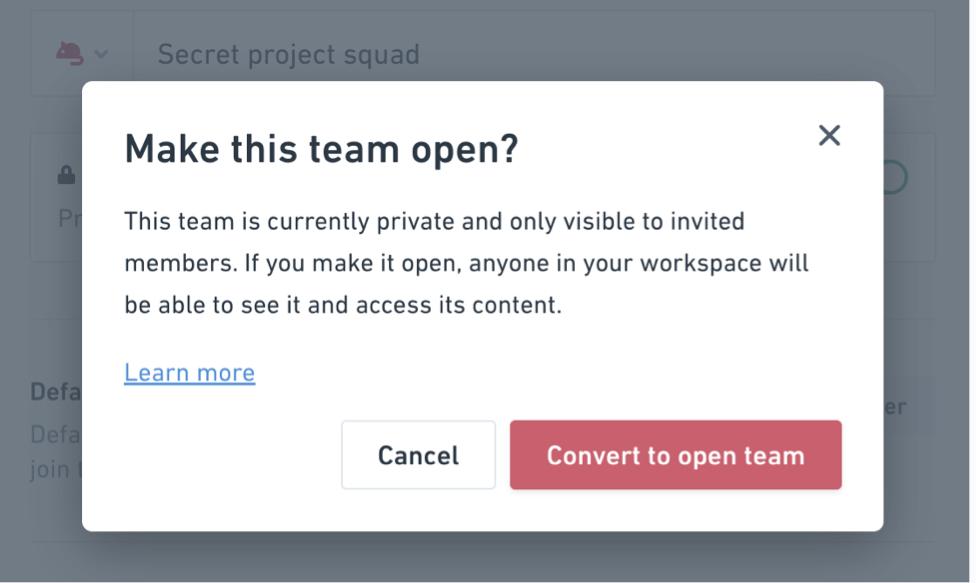Click the Make this team open? heading
The height and width of the screenshot is (583, 976).
pos(321,149)
